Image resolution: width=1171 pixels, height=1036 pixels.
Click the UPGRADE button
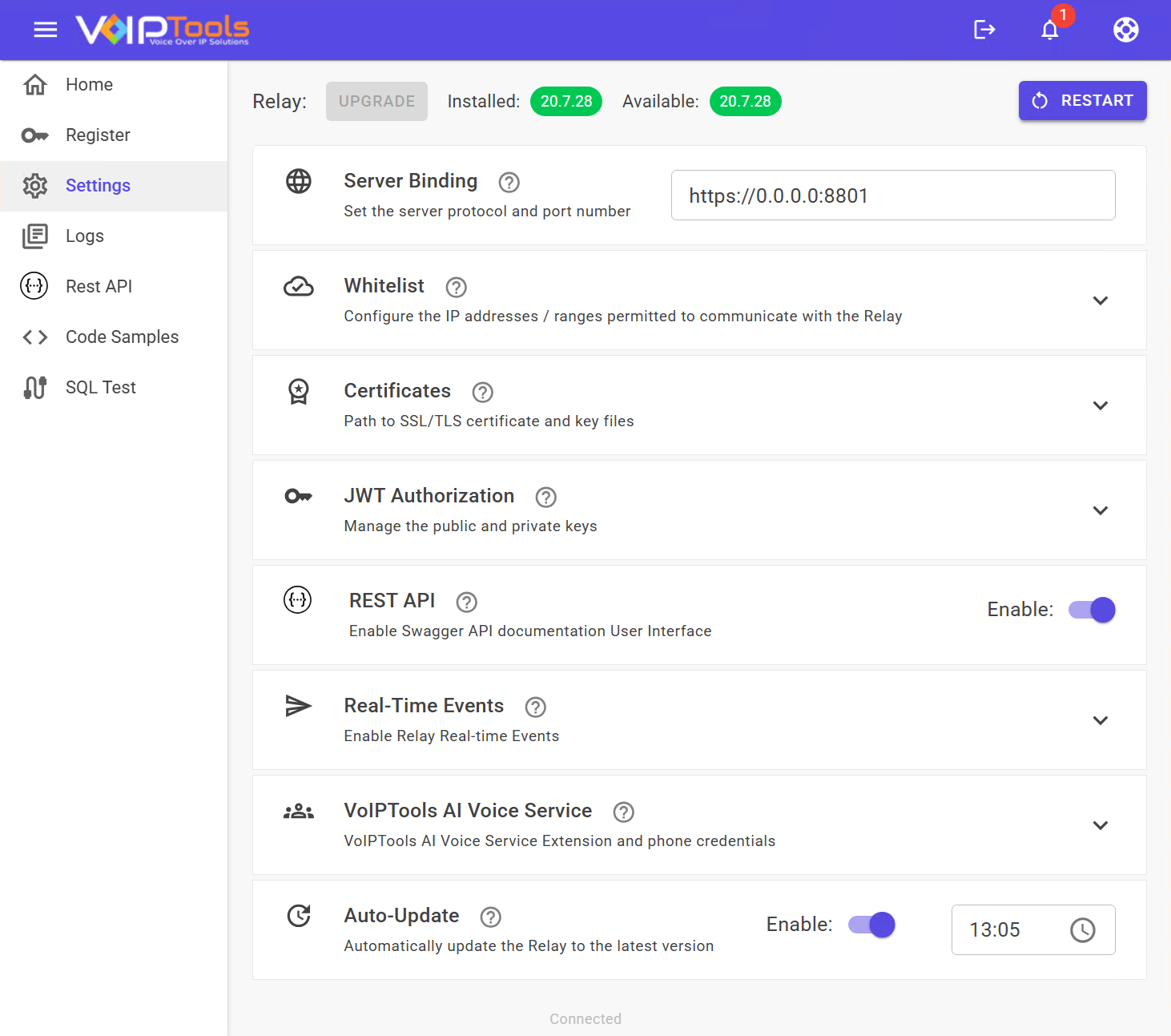click(x=376, y=101)
